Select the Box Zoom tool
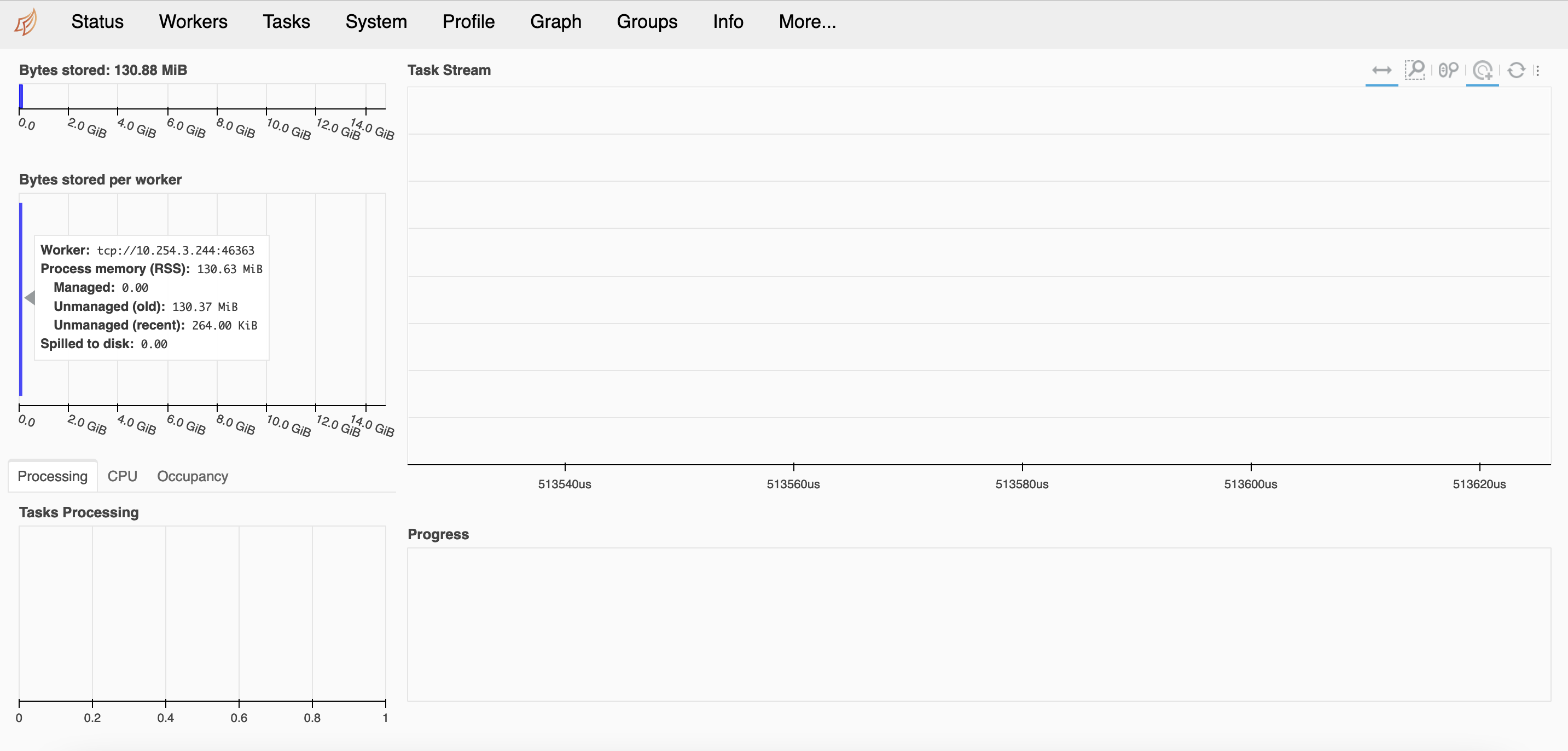 (1415, 70)
